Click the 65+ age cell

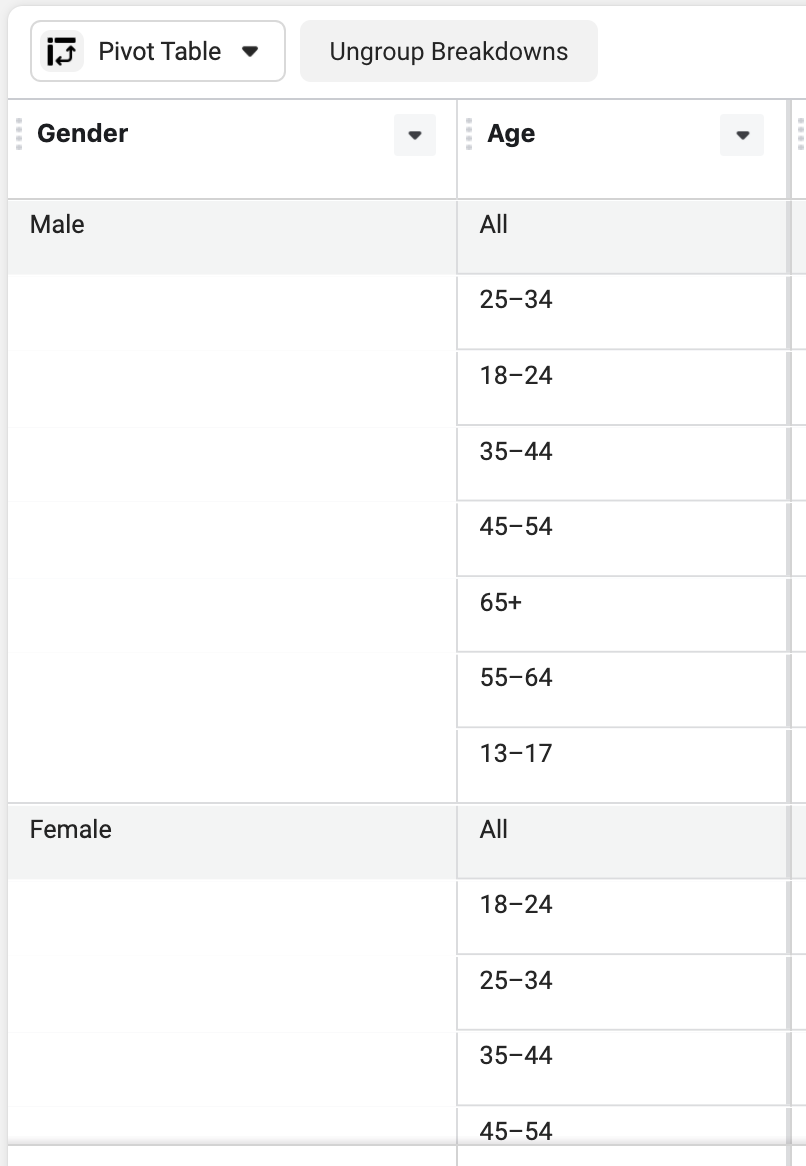(x=501, y=603)
